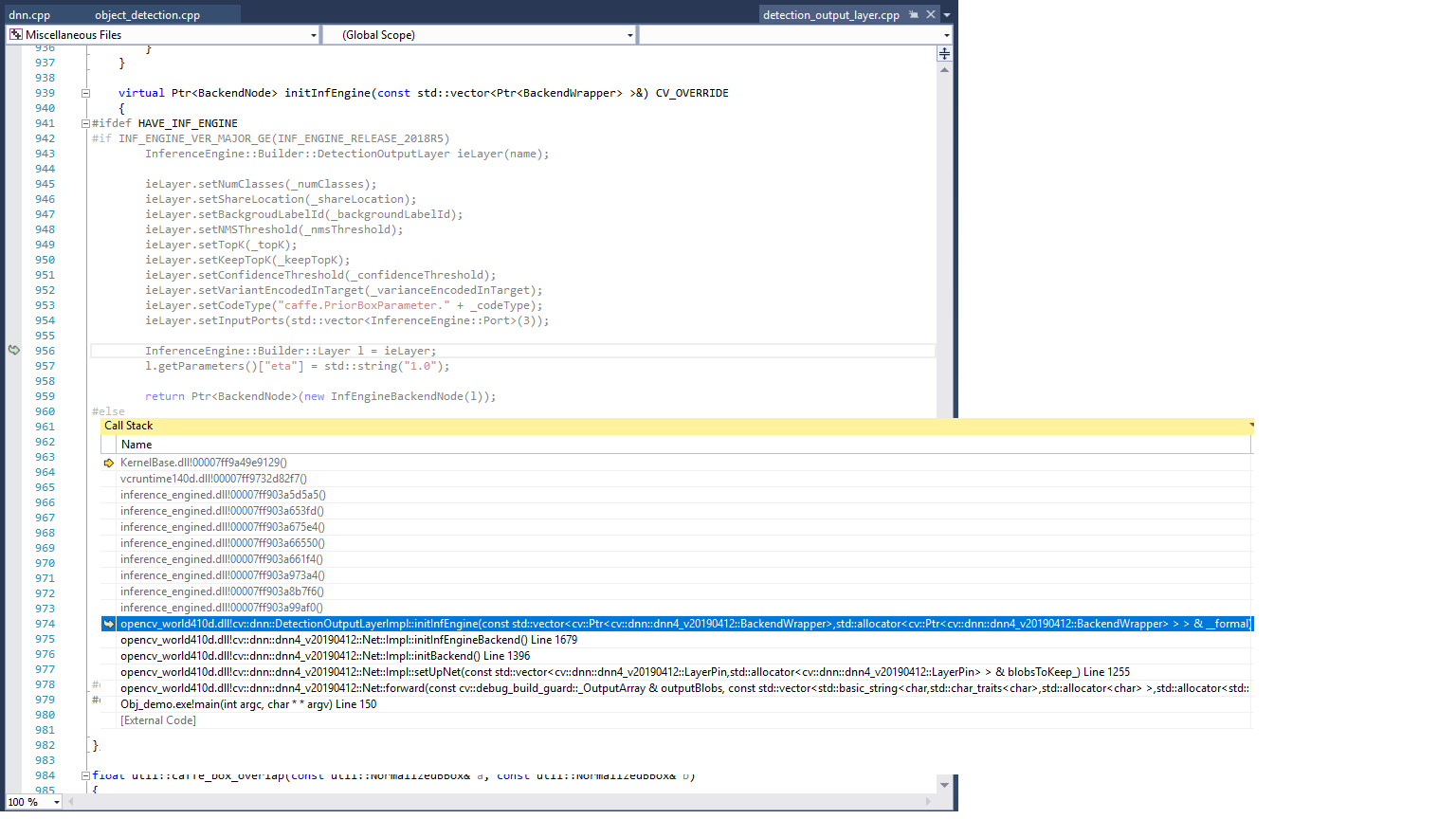
Task: Collapse the initInfEngine function at line 939
Action: (85, 93)
